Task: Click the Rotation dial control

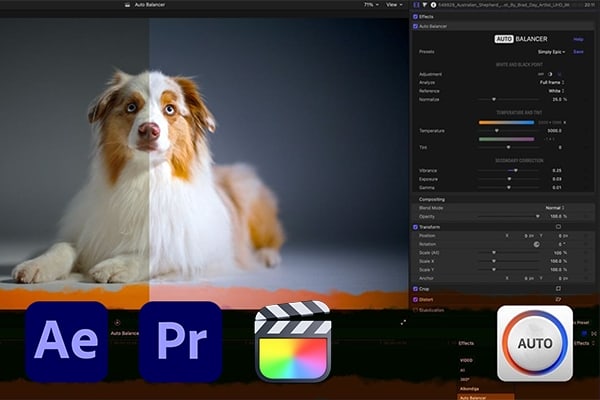Action: pos(536,244)
